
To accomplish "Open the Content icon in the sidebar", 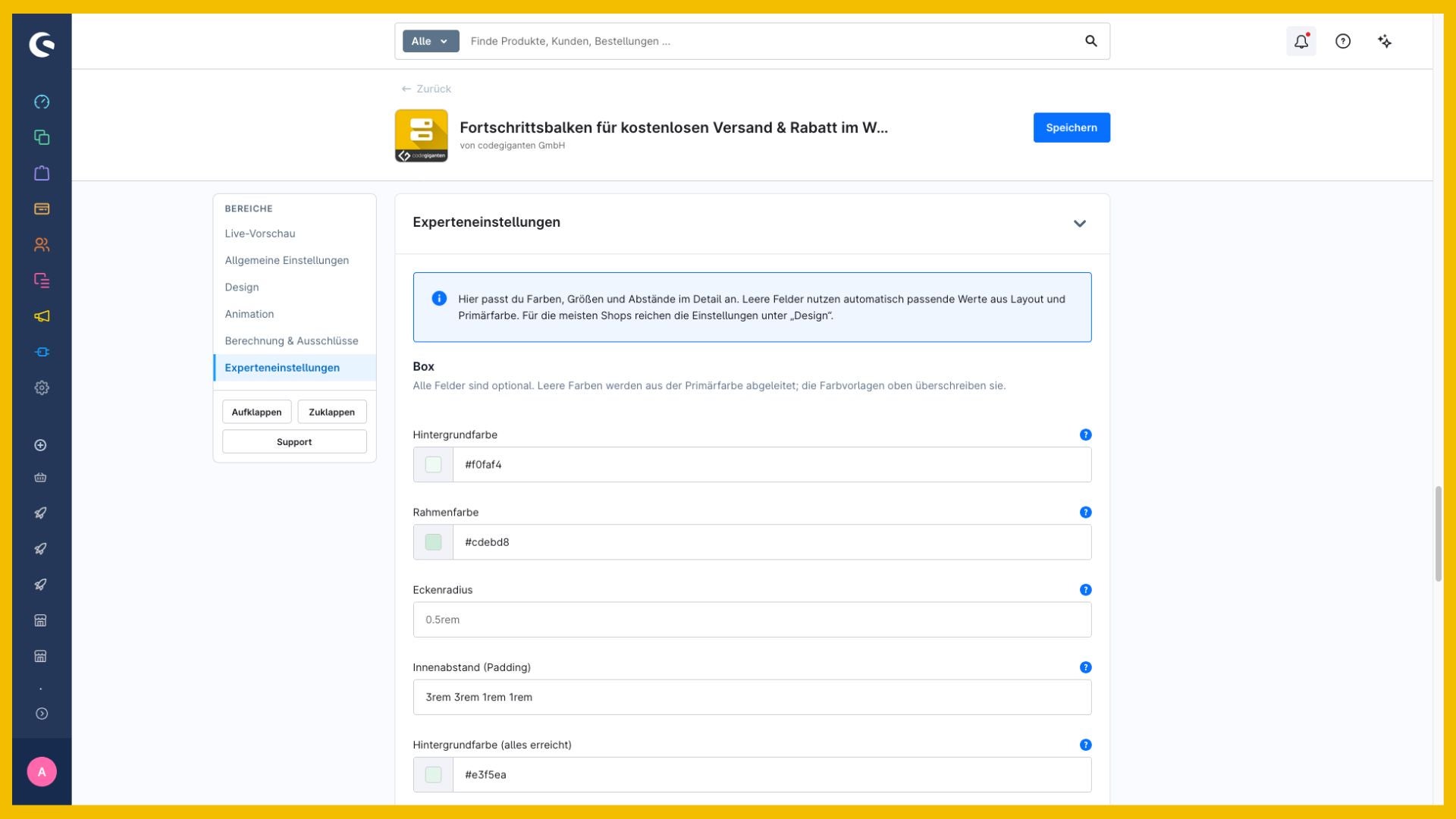I will [42, 281].
